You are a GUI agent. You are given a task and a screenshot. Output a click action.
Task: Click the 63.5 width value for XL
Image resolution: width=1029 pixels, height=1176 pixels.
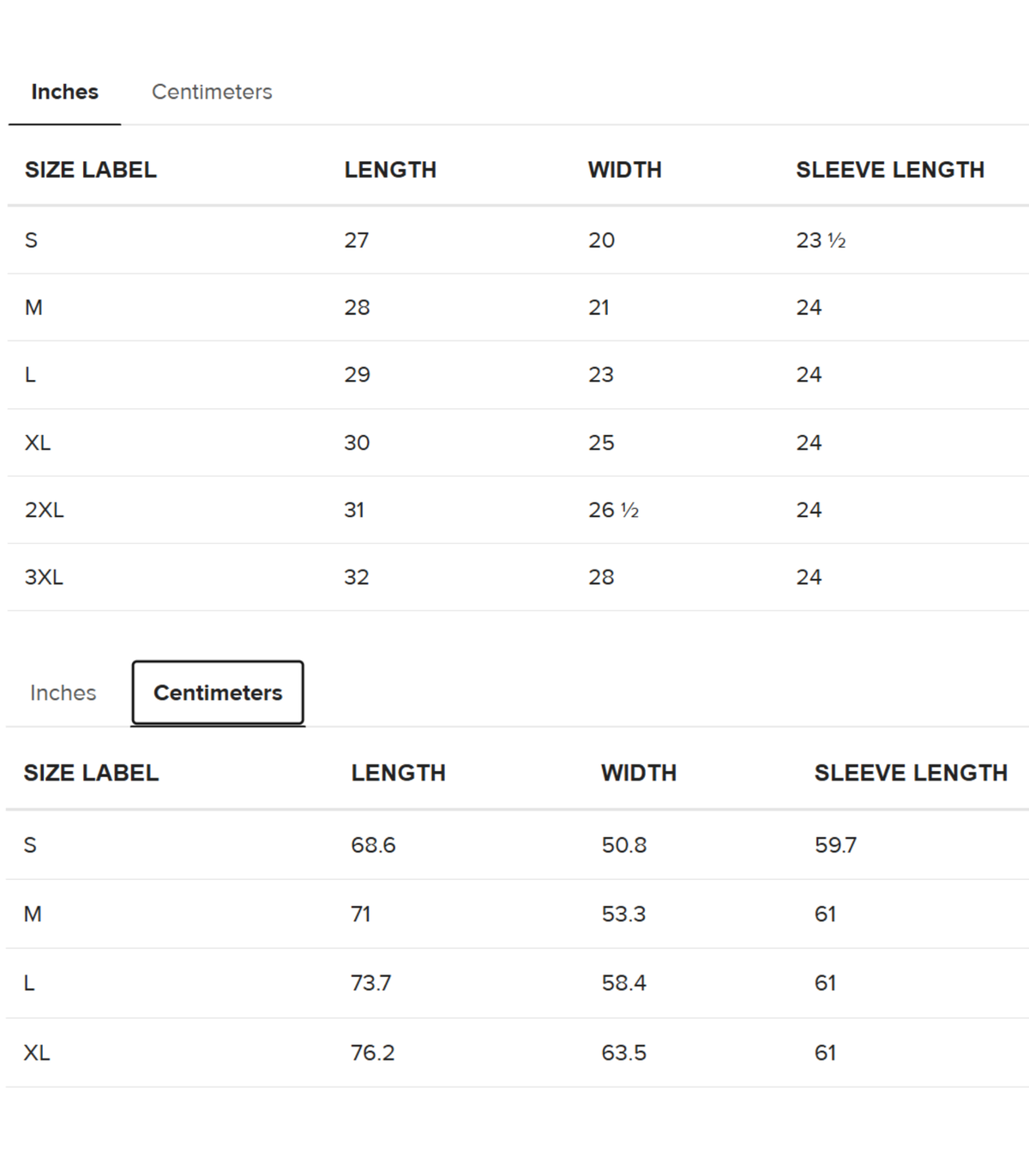pos(623,1052)
